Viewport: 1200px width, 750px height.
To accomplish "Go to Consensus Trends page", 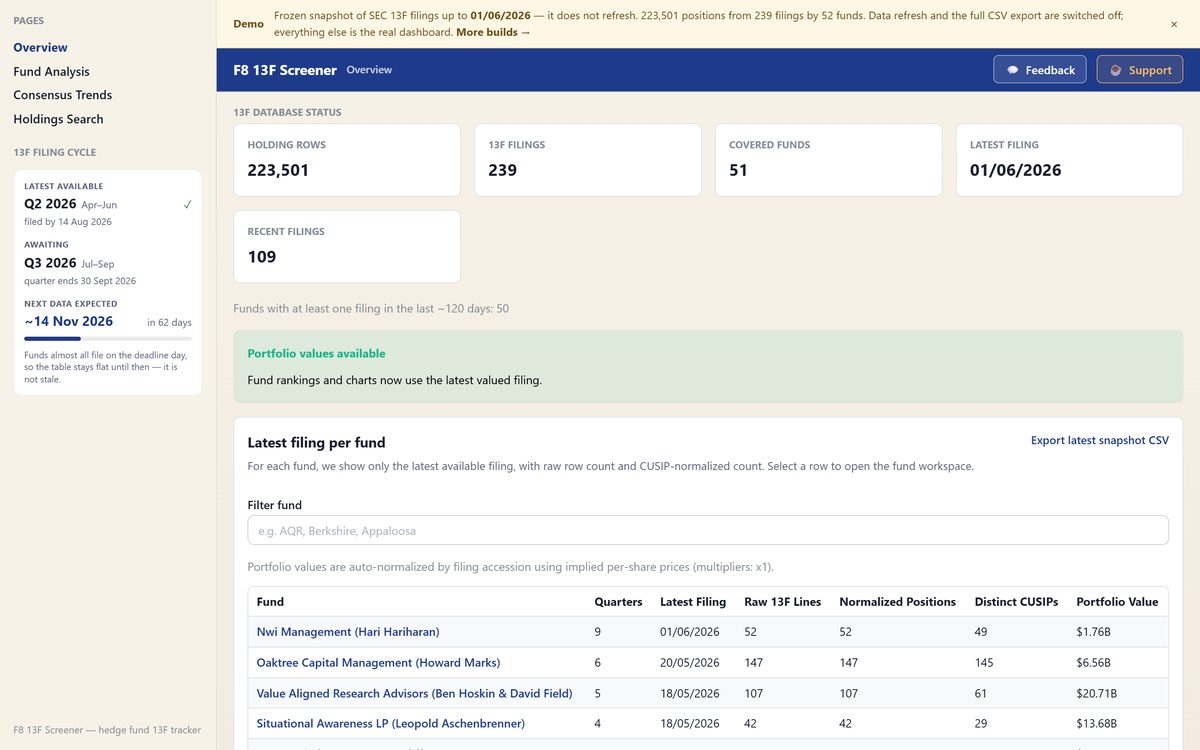I will (x=62, y=95).
